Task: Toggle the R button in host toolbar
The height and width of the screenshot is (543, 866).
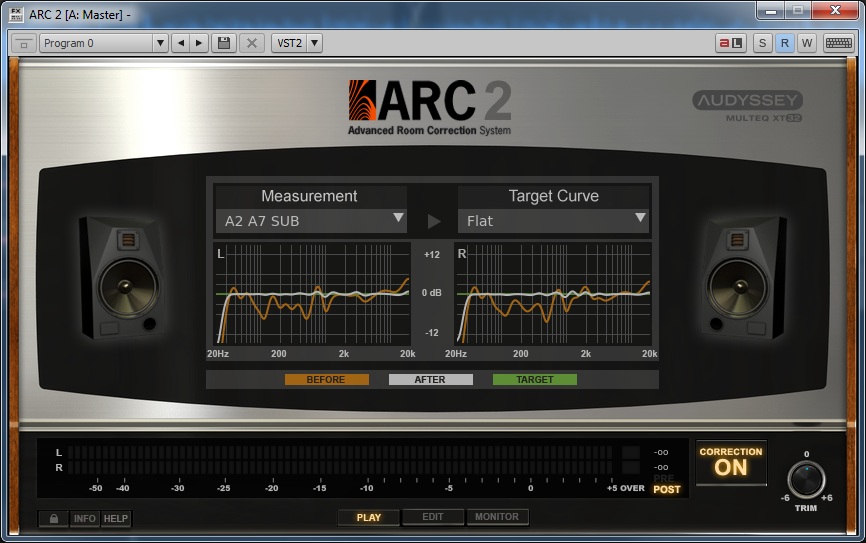Action: pos(785,43)
